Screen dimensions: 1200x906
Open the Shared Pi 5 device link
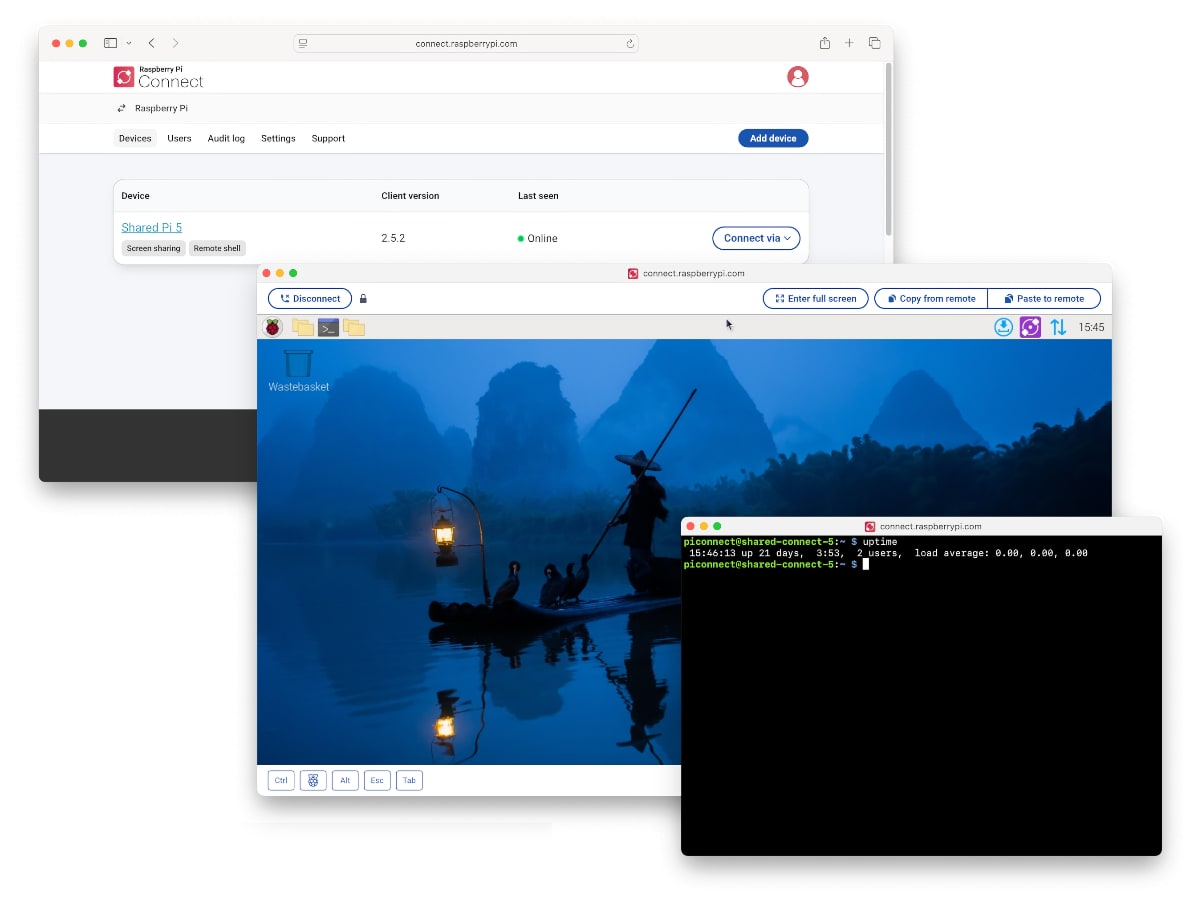152,227
